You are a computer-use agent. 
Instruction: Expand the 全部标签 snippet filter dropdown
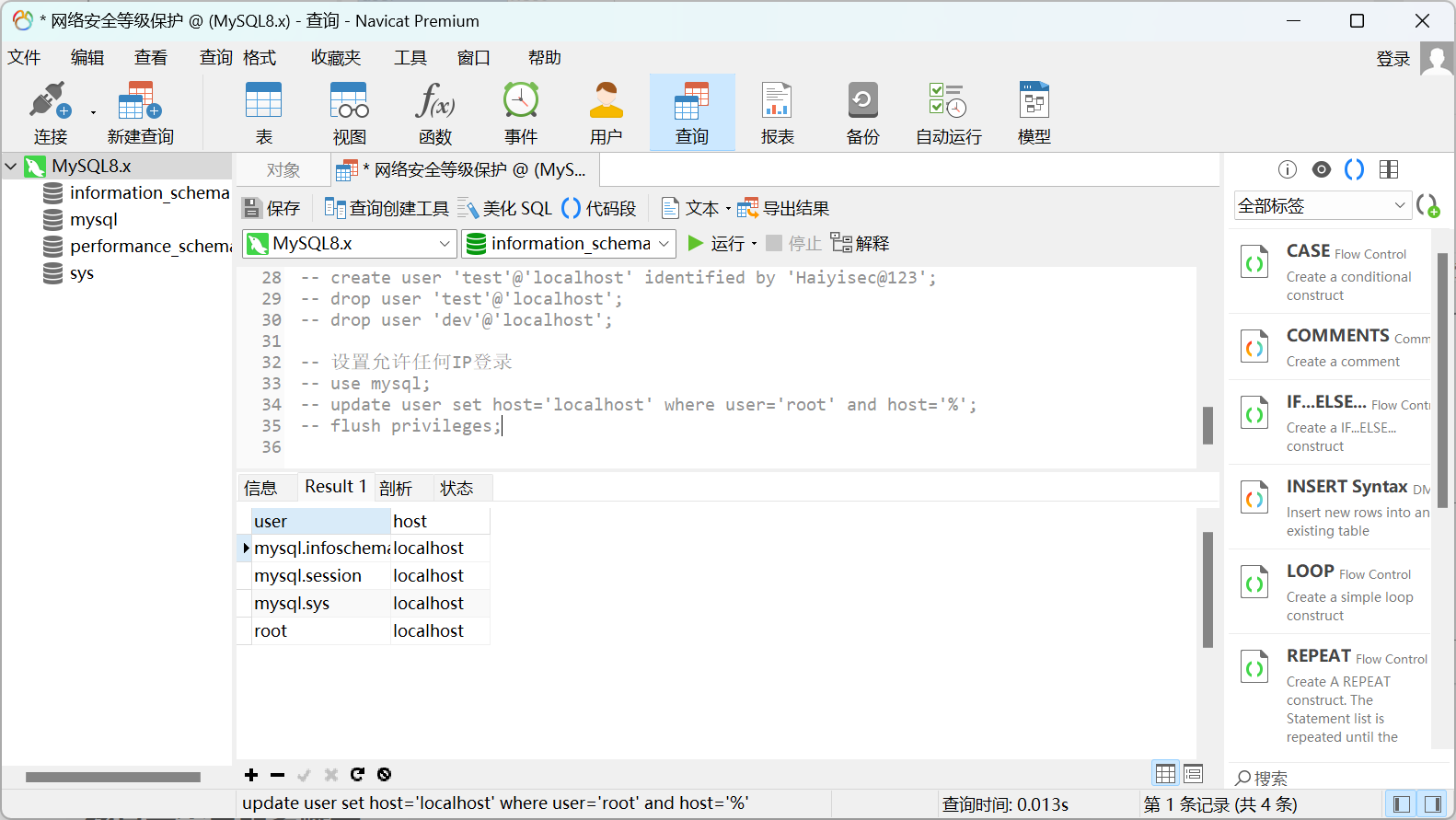1322,205
